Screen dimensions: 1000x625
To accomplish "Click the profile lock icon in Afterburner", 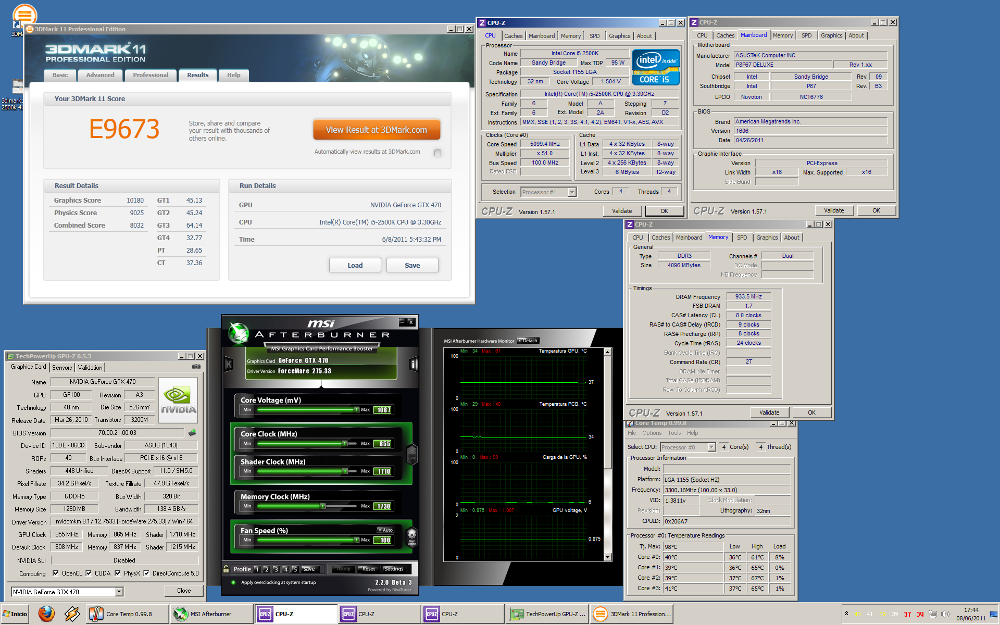I will click(226, 569).
